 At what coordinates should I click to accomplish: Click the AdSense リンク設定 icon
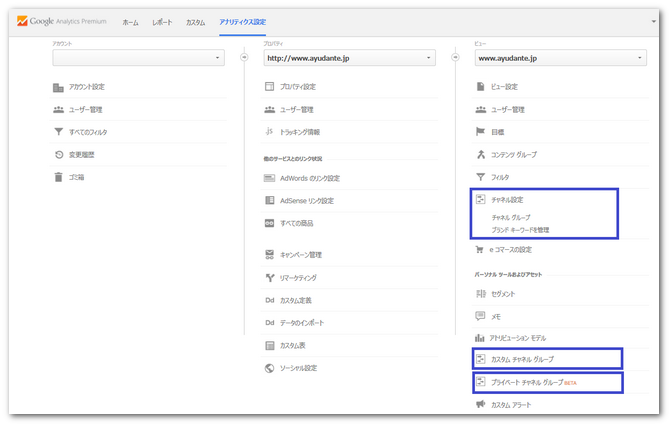pyautogui.click(x=269, y=200)
